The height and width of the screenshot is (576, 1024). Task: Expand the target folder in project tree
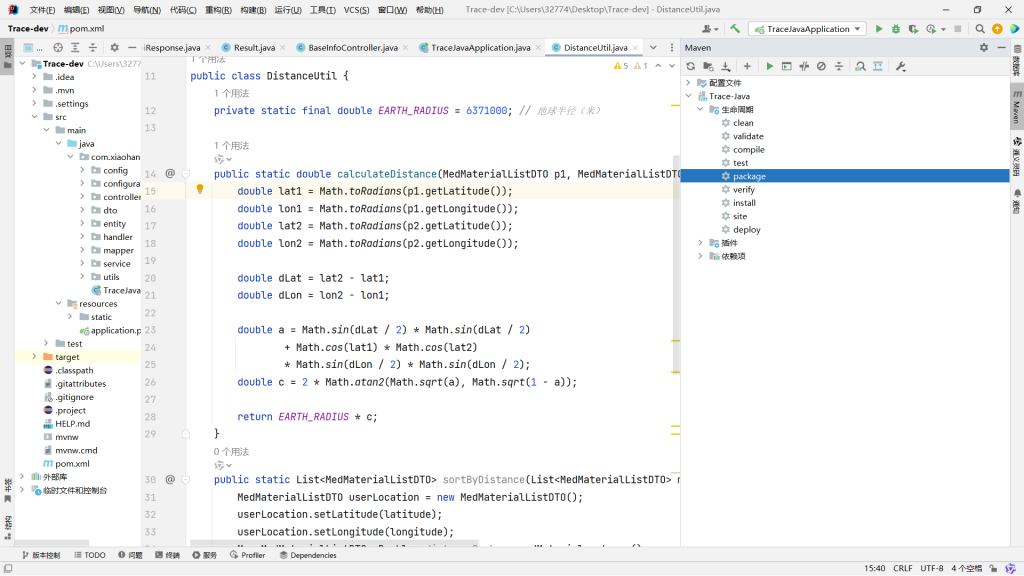(34, 357)
